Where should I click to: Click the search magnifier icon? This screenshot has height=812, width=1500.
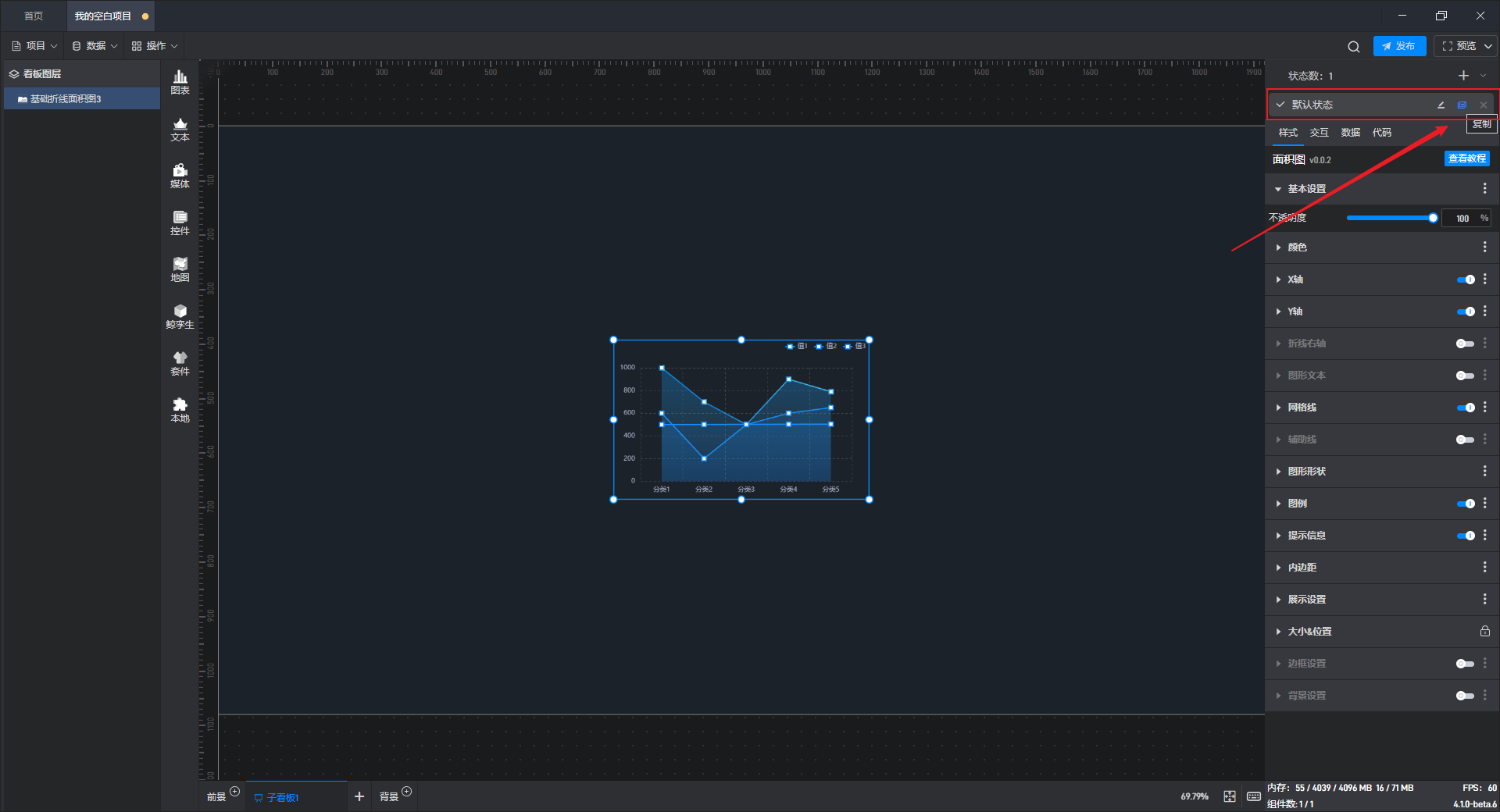1353,47
